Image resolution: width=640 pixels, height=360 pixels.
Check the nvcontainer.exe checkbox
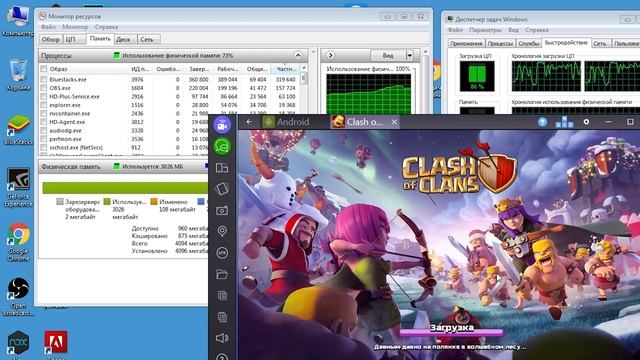tap(44, 114)
